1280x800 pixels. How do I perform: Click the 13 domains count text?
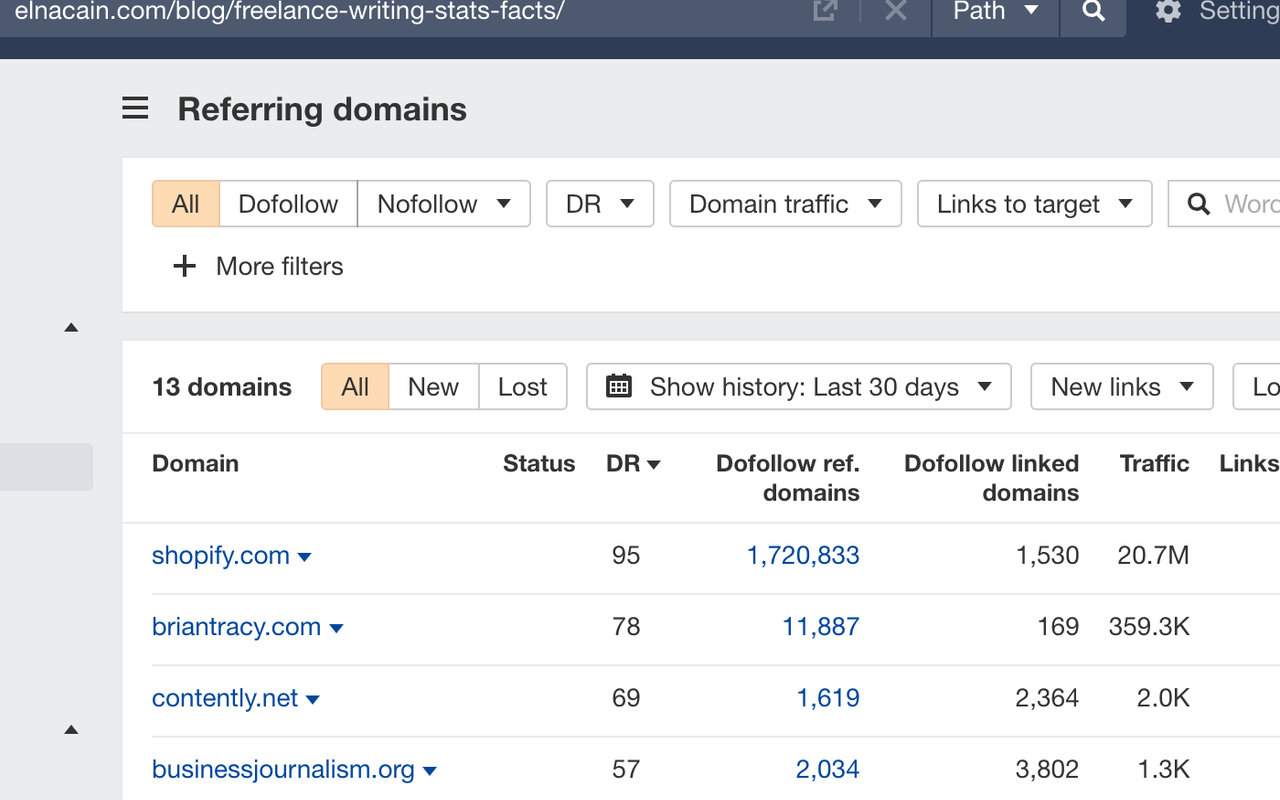[x=222, y=387]
